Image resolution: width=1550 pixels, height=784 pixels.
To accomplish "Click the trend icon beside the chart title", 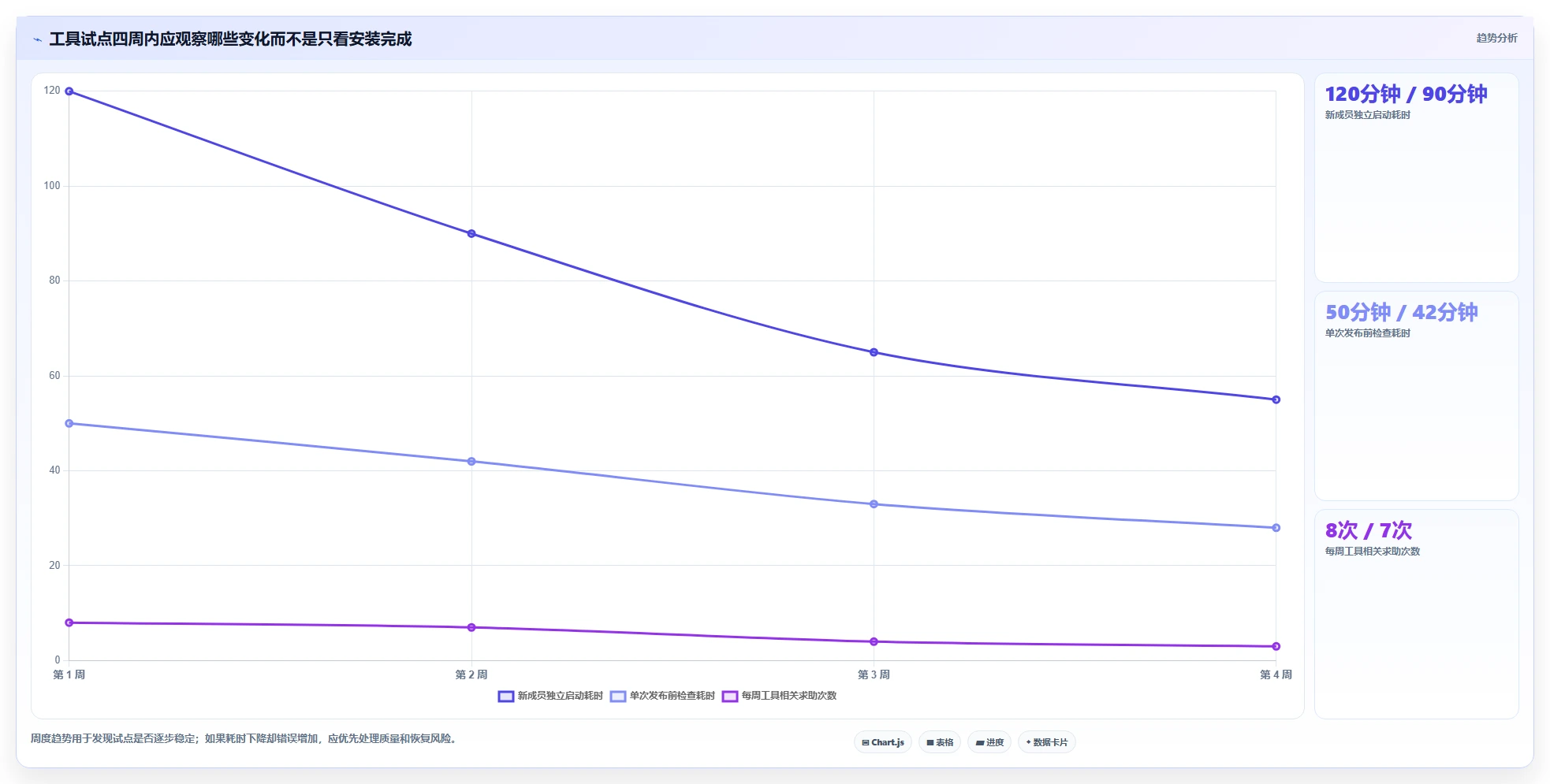I will pyautogui.click(x=37, y=39).
